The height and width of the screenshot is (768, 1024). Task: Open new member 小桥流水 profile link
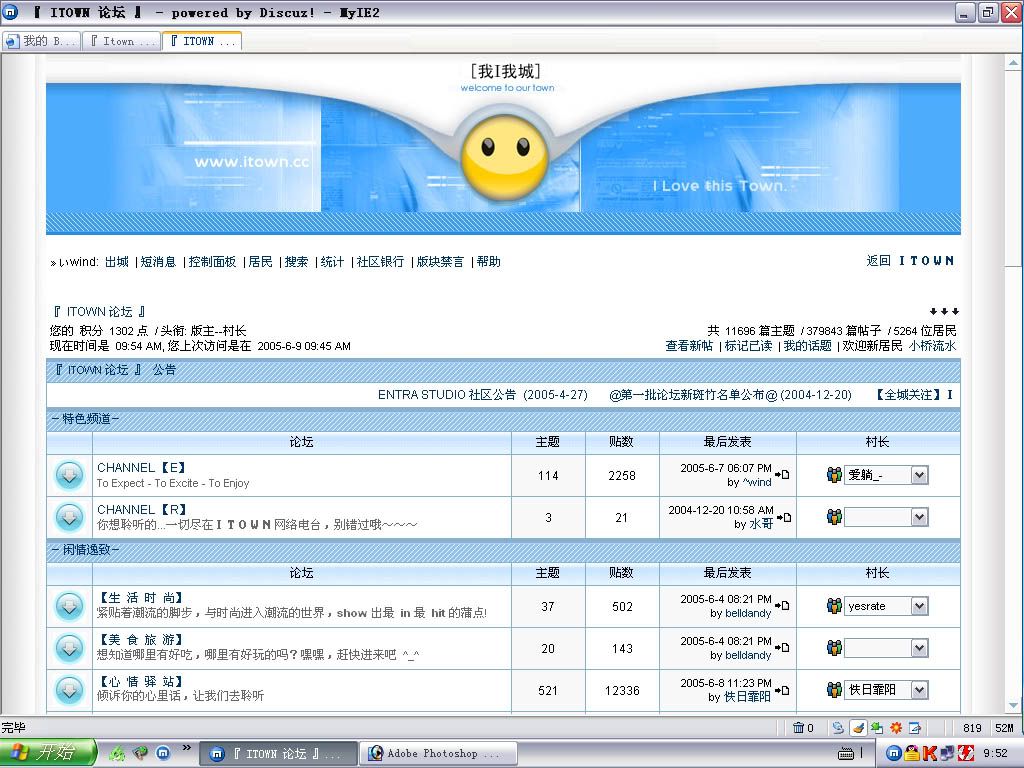(933, 346)
